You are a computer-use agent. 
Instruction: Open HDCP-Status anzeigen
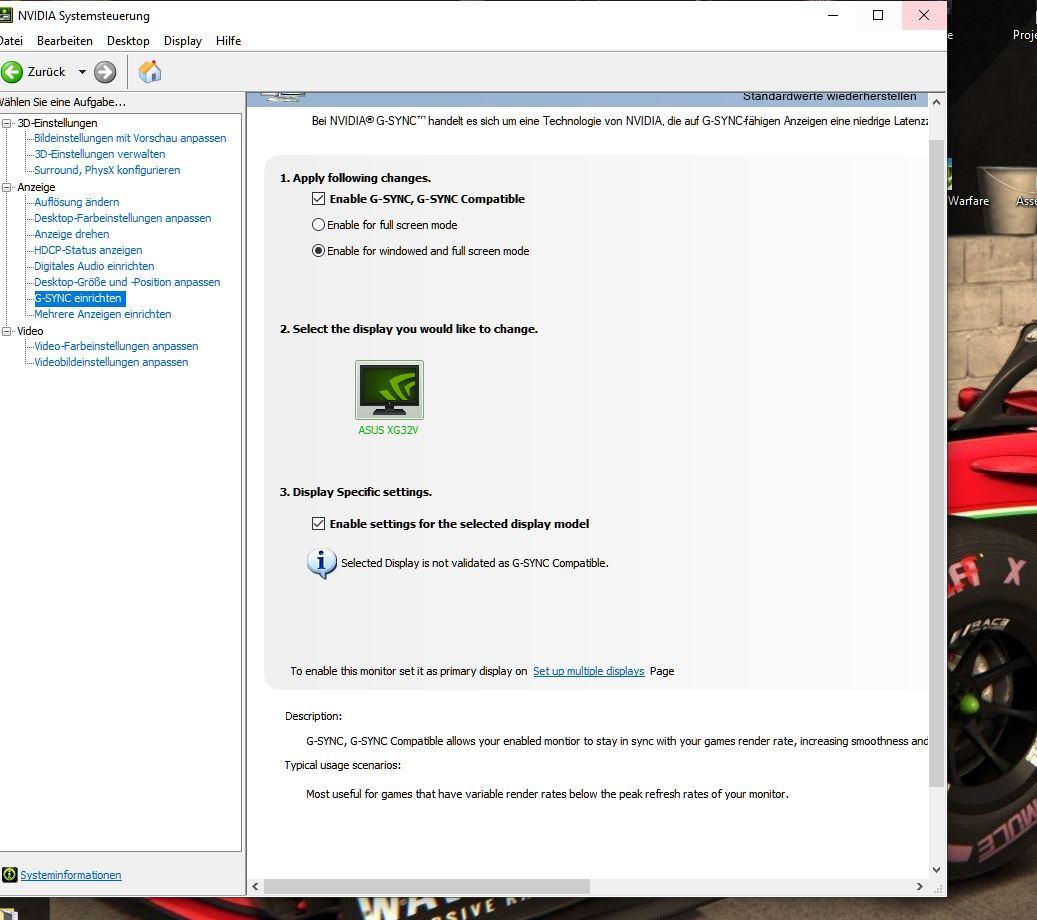[88, 250]
